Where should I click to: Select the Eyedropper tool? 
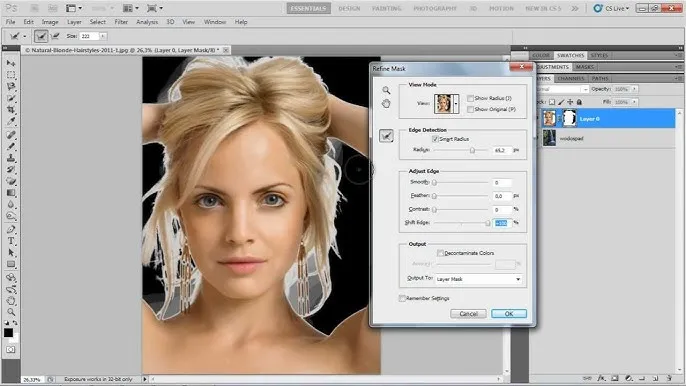point(11,122)
